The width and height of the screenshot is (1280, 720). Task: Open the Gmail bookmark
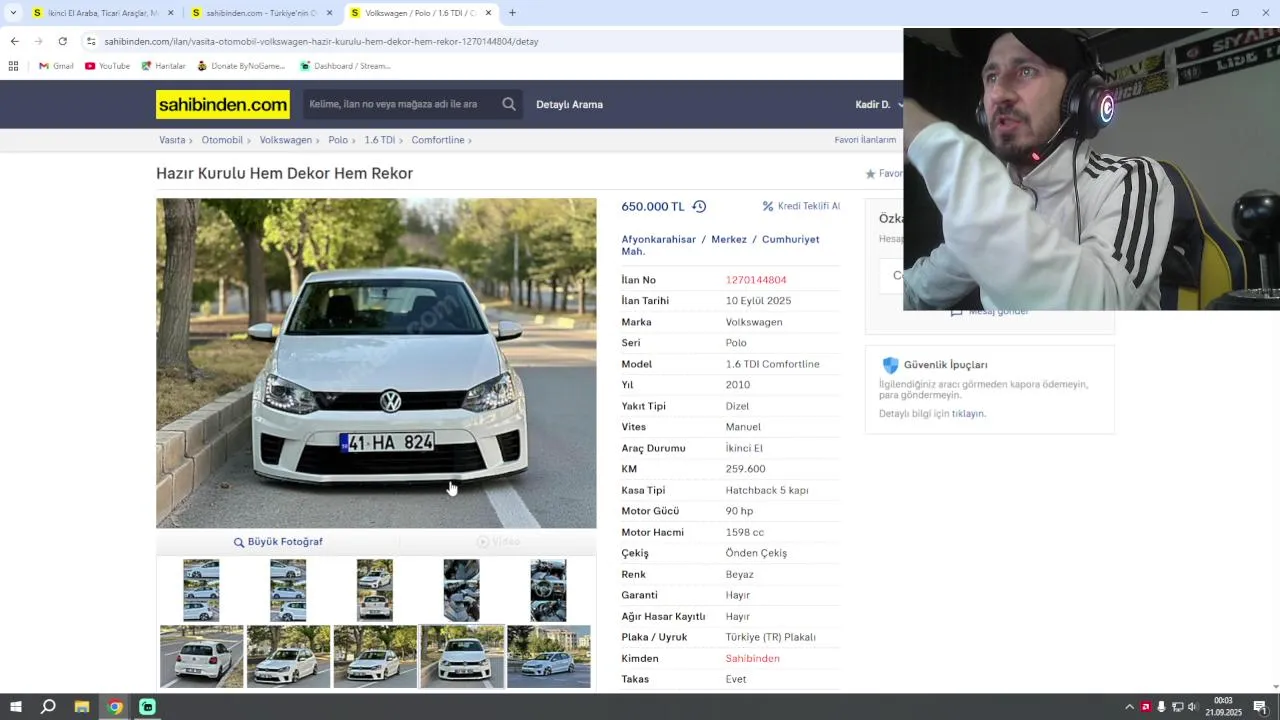pyautogui.click(x=56, y=66)
